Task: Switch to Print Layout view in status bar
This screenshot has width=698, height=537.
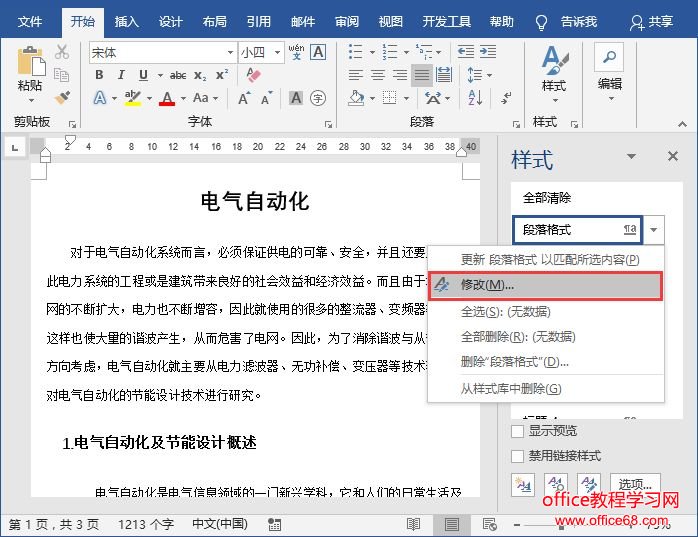Action: click(450, 524)
